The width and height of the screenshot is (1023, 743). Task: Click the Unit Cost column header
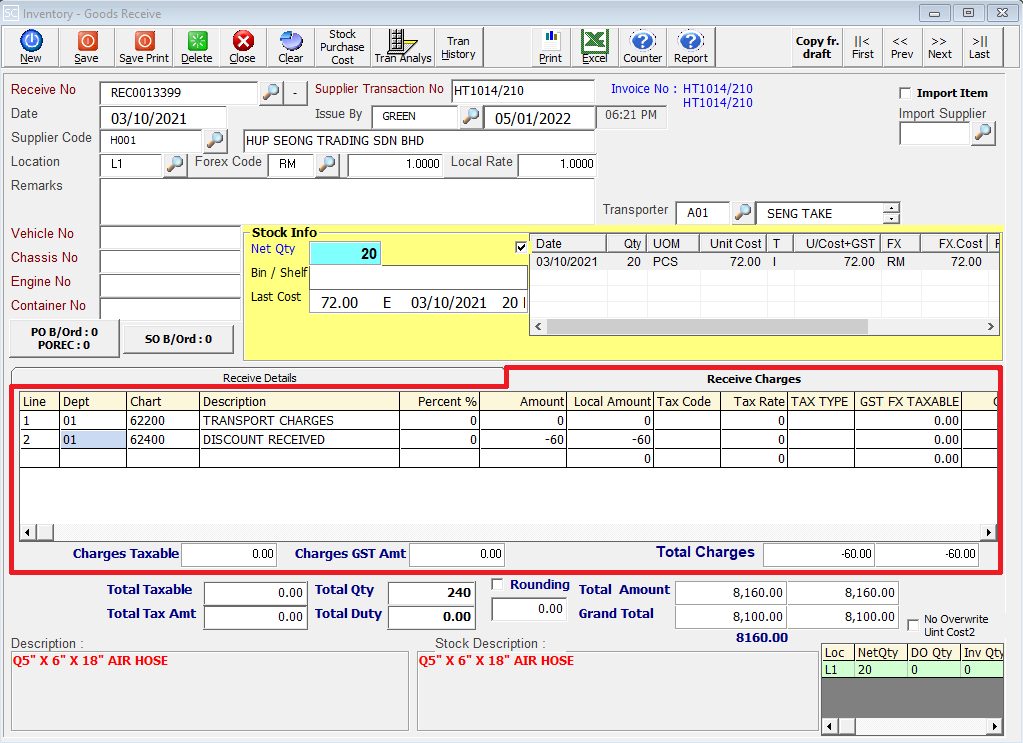click(x=734, y=243)
